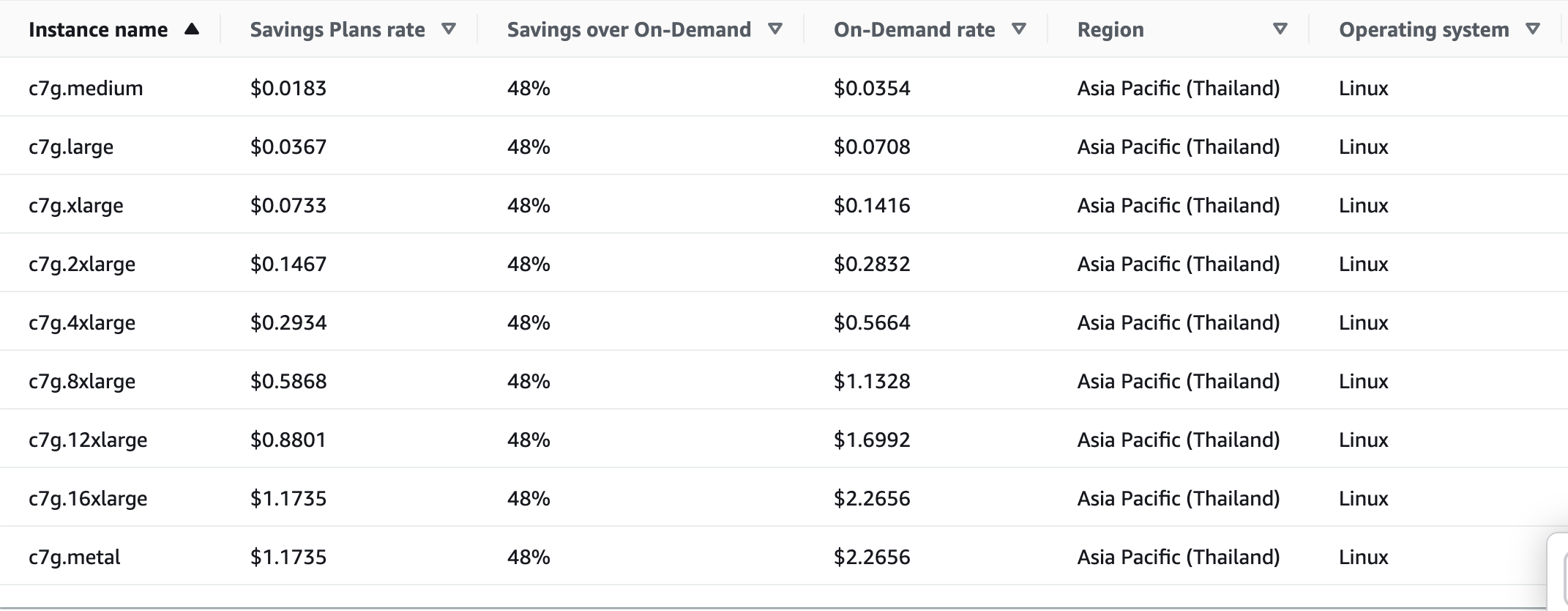Click Linux in the c7g.large row
Screen dimensions: 1568x611
[1364, 147]
